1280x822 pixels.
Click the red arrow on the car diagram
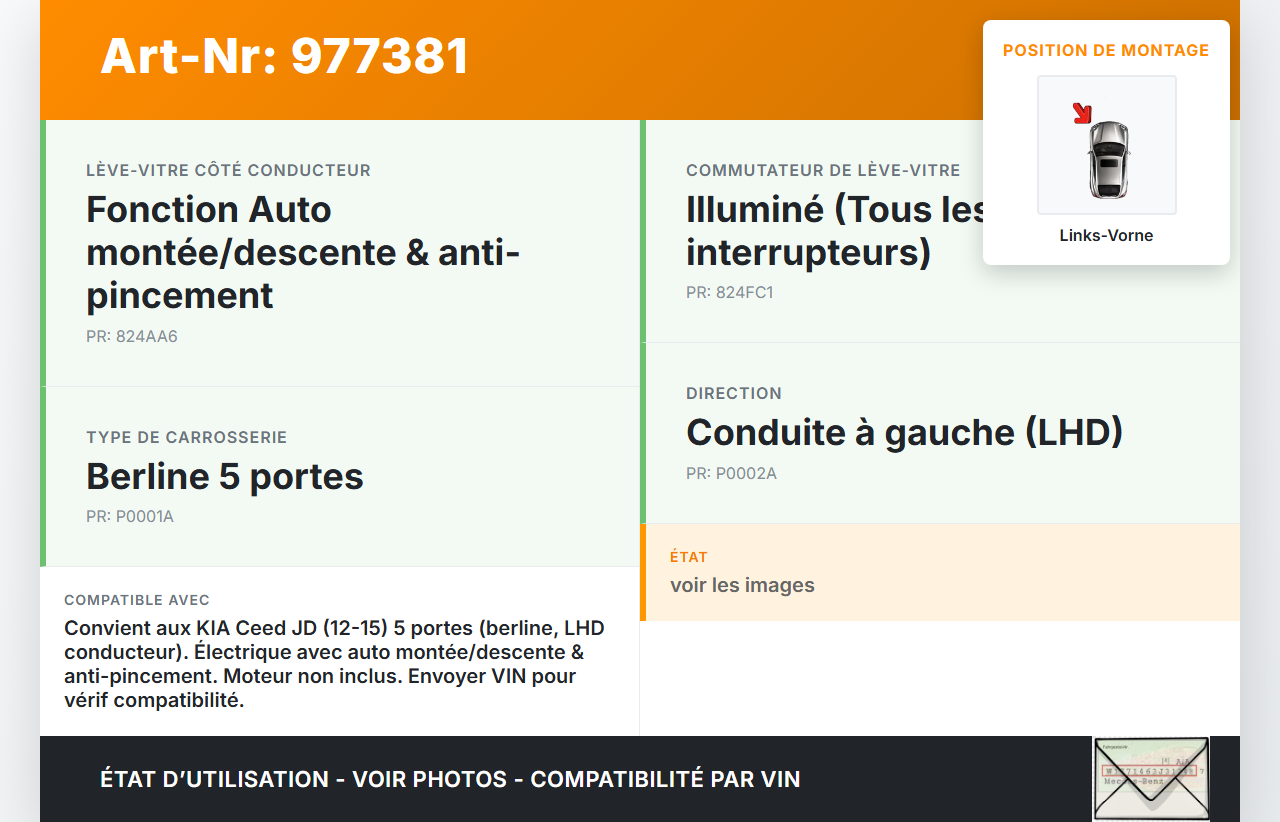click(x=1082, y=113)
